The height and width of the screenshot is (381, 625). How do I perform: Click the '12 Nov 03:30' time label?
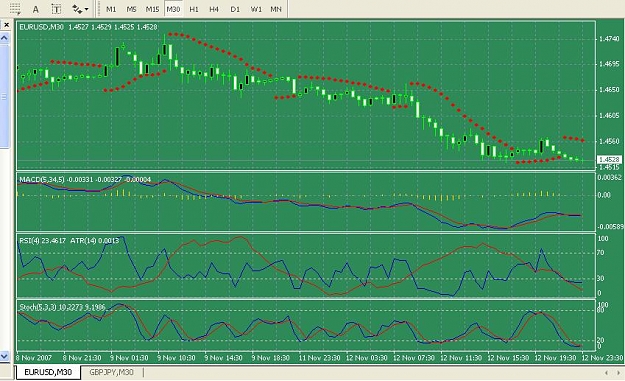point(366,357)
